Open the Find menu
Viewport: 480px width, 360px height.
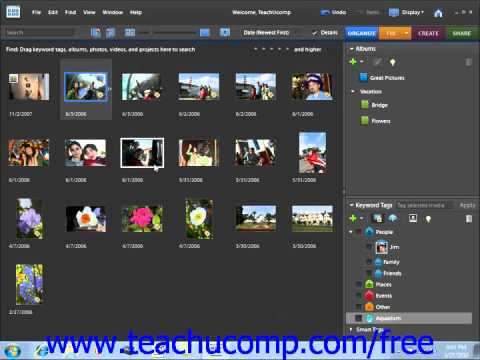pyautogui.click(x=70, y=12)
